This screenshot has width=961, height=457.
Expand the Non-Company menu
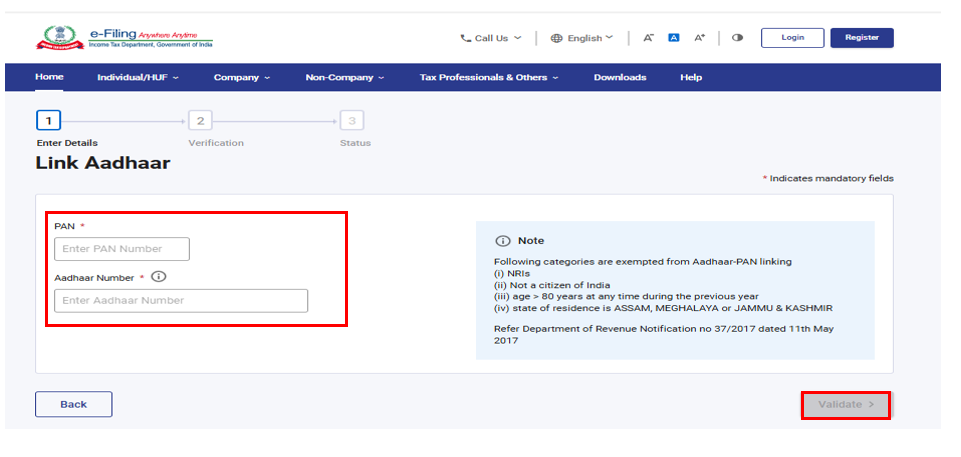pyautogui.click(x=345, y=77)
